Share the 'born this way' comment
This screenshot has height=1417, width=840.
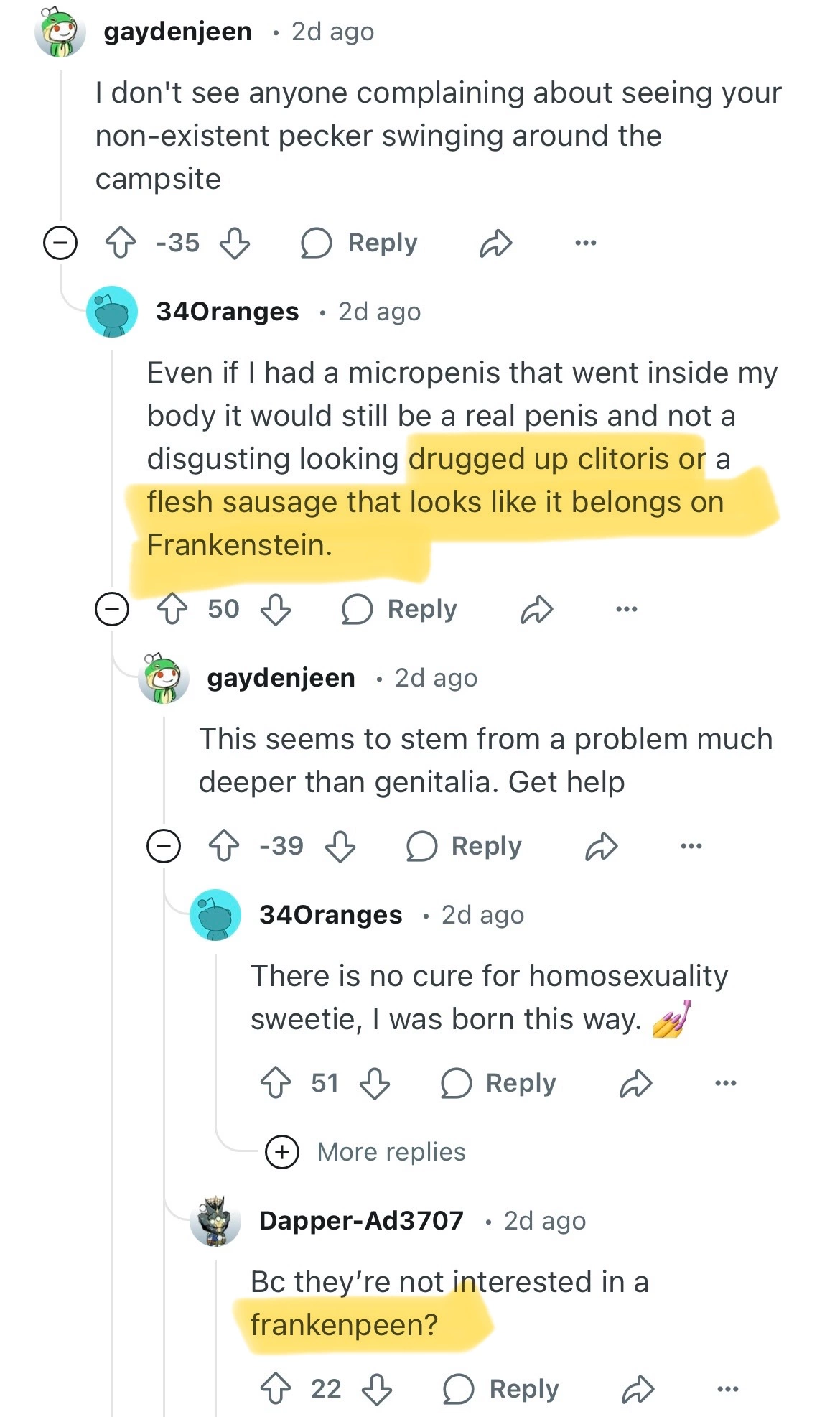(x=636, y=1083)
